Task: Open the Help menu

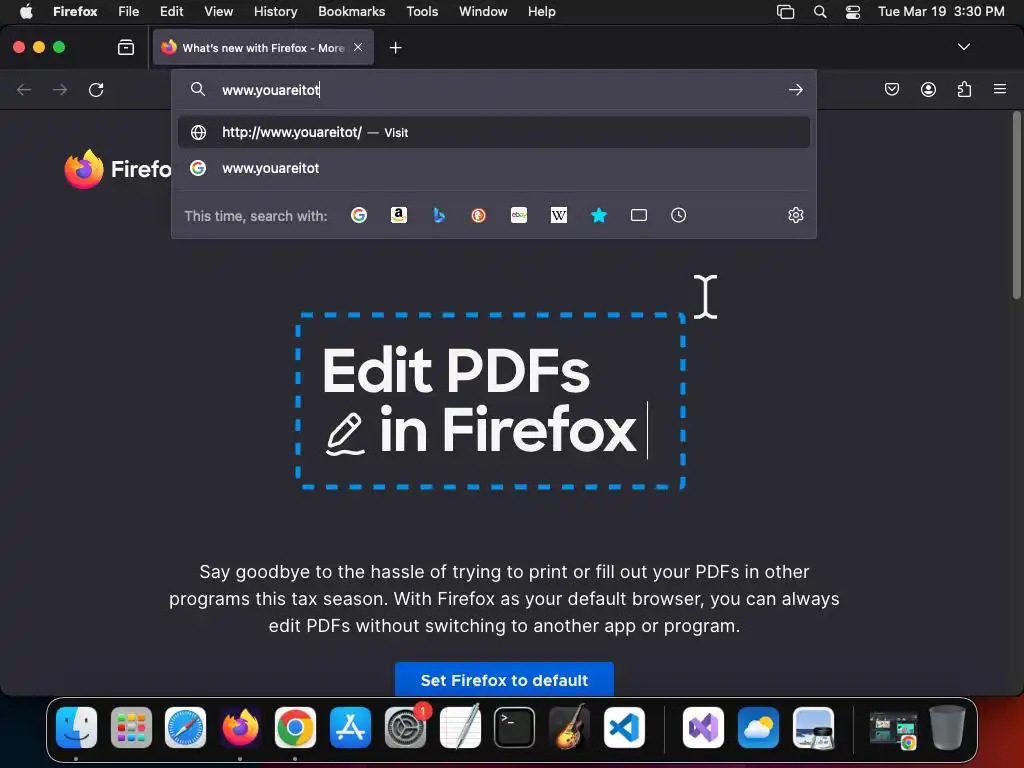Action: [x=541, y=11]
